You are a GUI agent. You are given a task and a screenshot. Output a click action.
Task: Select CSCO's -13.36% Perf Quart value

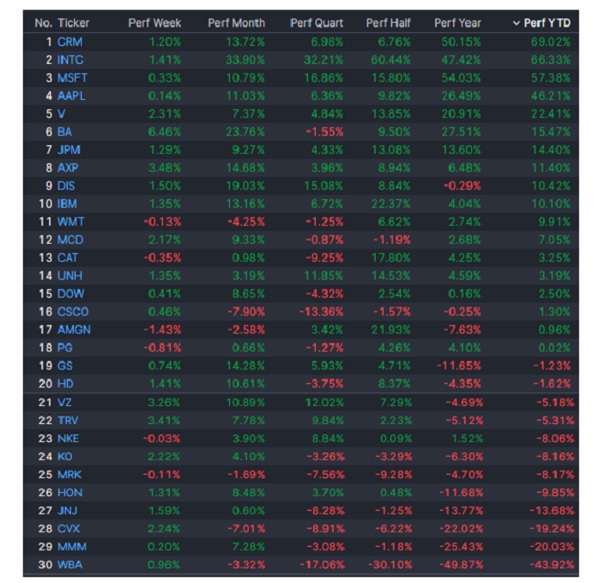click(x=321, y=311)
